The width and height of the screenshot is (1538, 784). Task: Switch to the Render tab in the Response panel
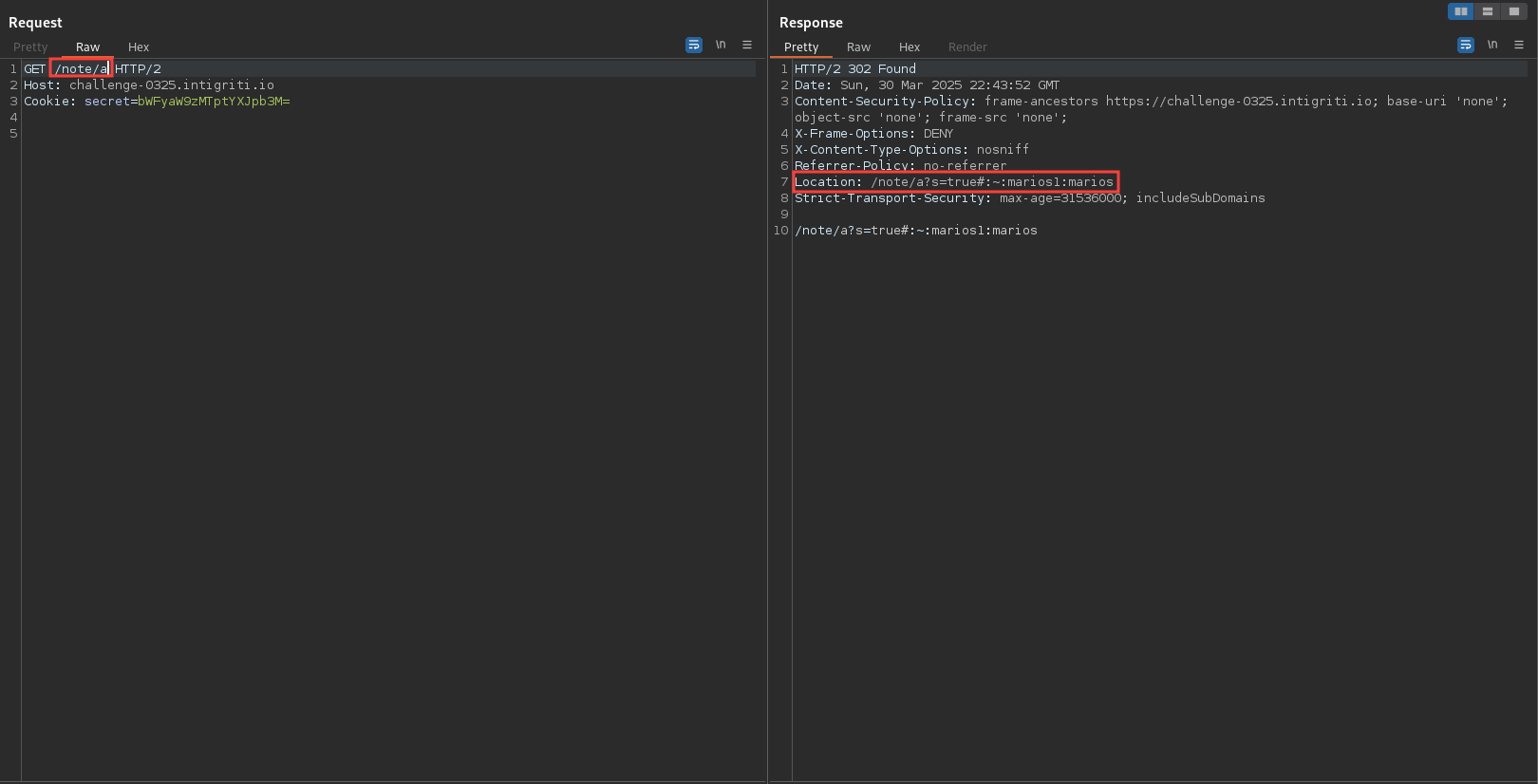[x=967, y=47]
